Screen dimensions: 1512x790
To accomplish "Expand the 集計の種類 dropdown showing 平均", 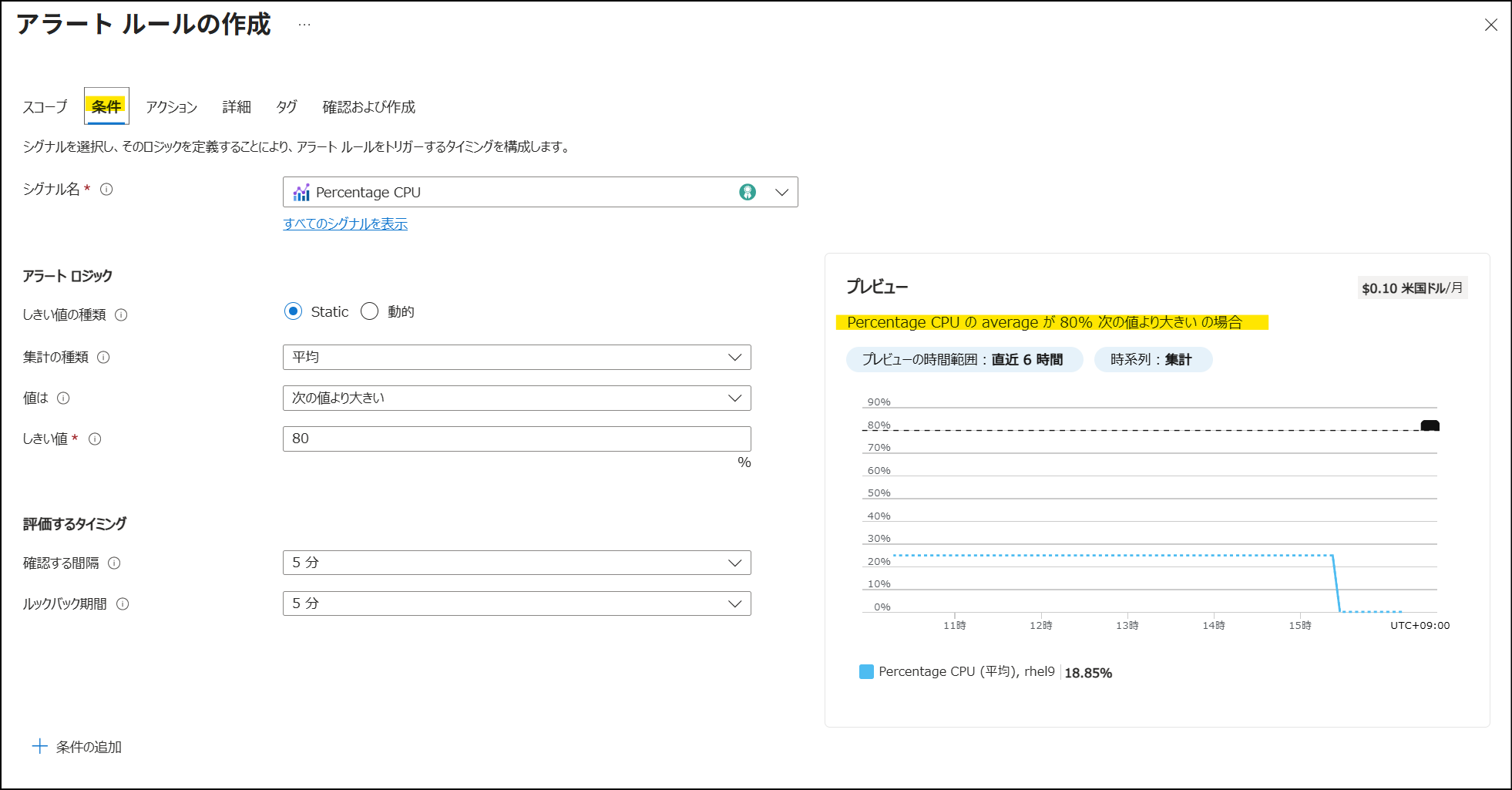I will click(x=516, y=357).
